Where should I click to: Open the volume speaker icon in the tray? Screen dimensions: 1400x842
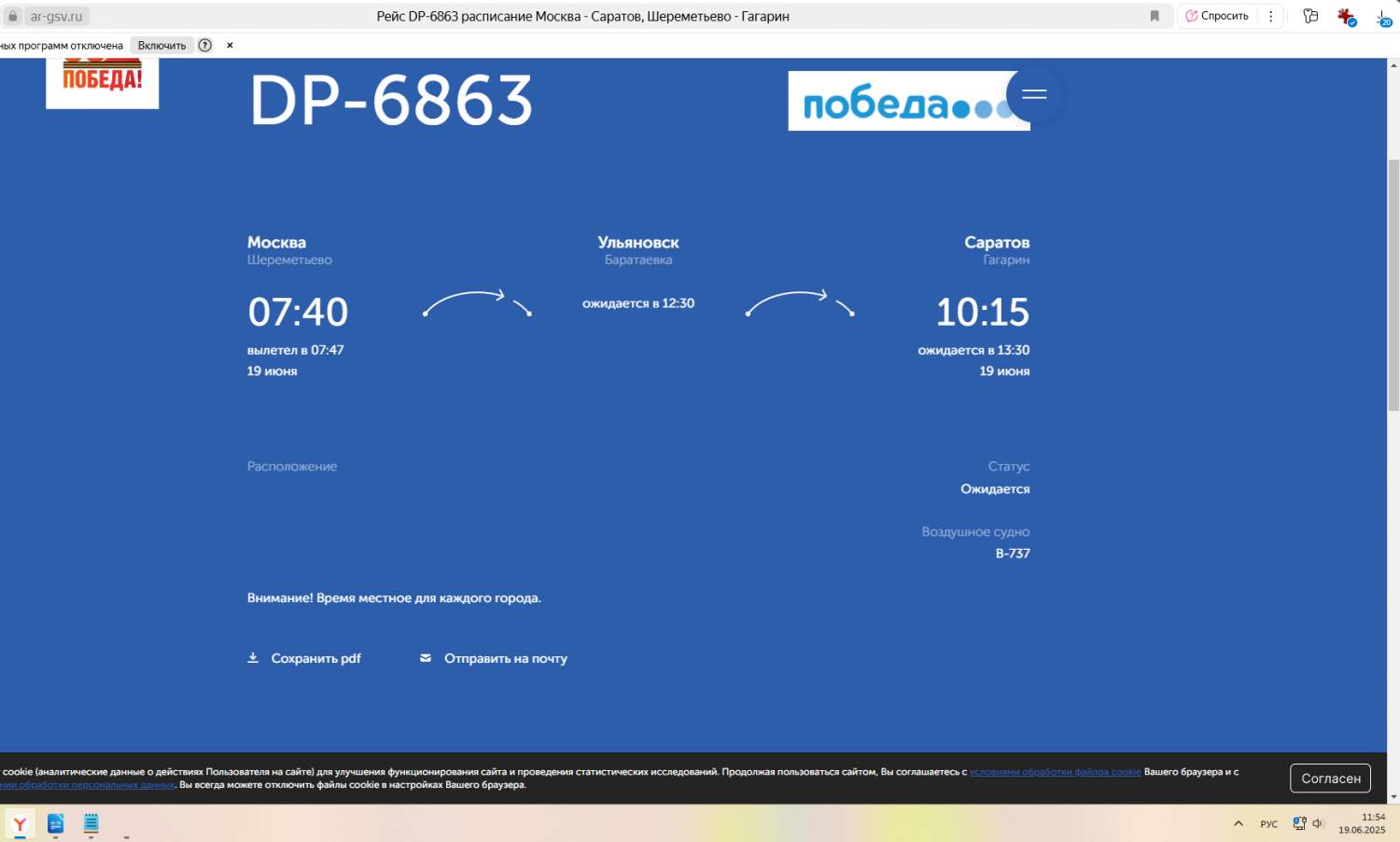1318,823
